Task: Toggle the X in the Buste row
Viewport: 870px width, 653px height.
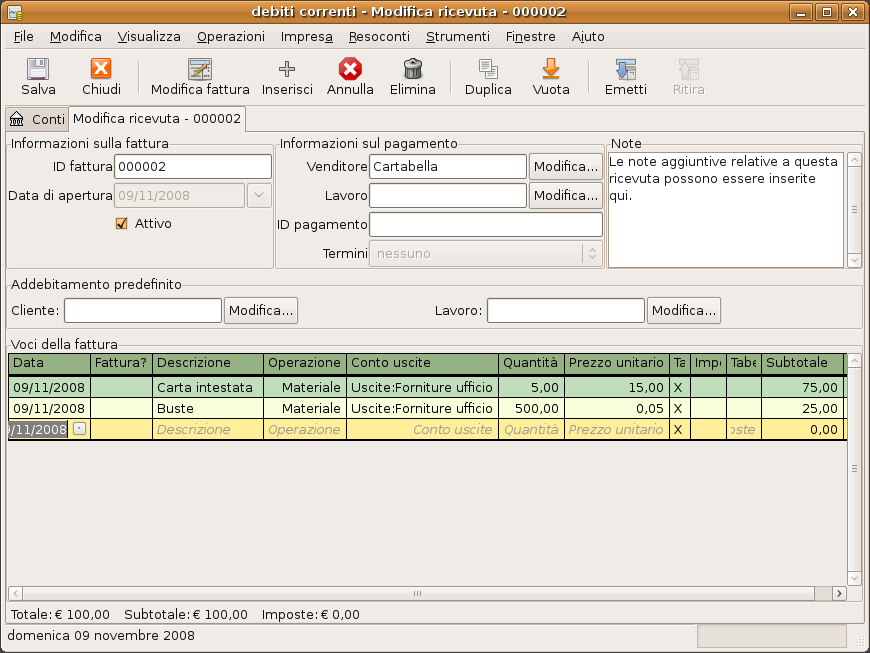Action: pyautogui.click(x=678, y=408)
